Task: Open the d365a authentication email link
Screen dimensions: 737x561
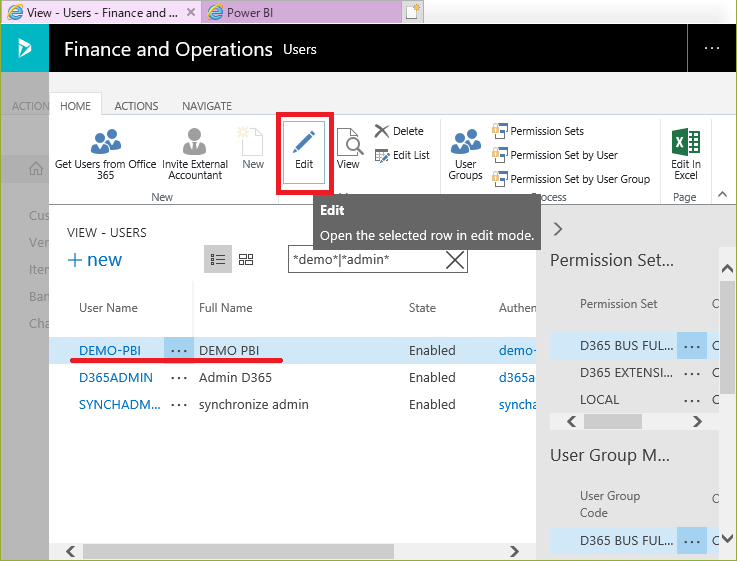Action: click(x=517, y=377)
